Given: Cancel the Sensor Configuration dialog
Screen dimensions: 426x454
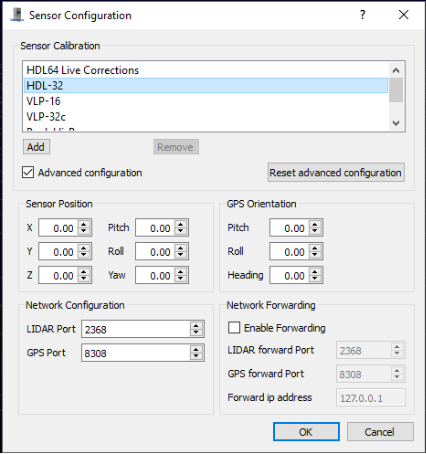Looking at the screenshot, I should coord(380,432).
